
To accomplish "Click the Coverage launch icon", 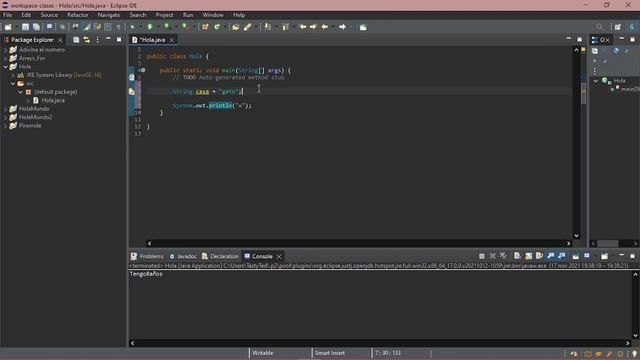I will [167, 27].
